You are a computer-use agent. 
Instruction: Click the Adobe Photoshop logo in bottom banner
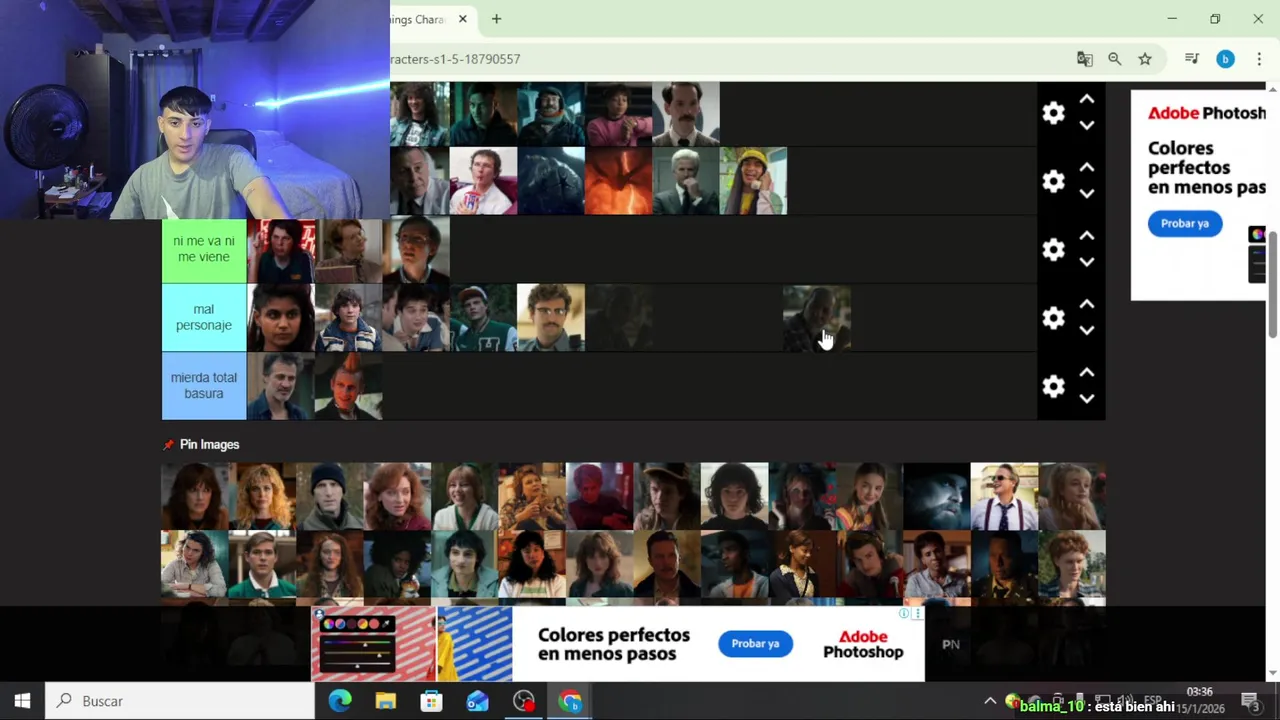click(x=863, y=644)
